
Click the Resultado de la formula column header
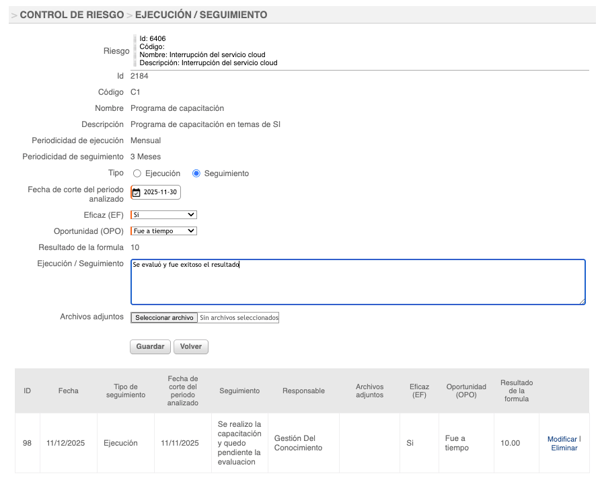(516, 391)
